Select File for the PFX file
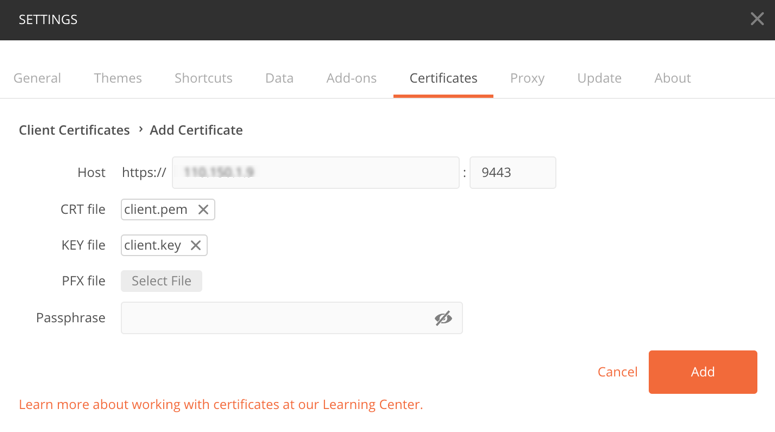The width and height of the screenshot is (775, 432). (161, 281)
